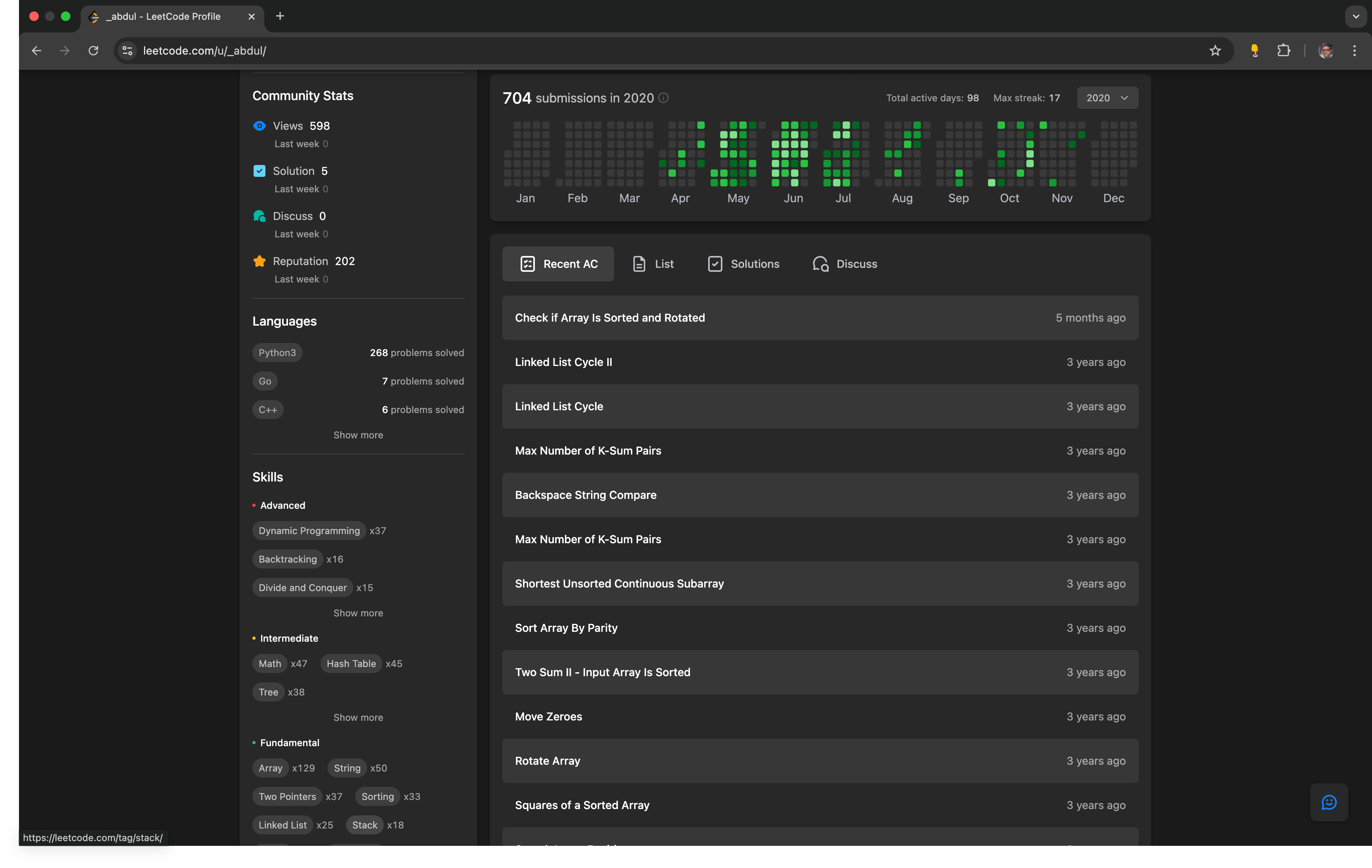Open Linked List Cycle II problem
The image size is (1372, 868).
(x=563, y=362)
